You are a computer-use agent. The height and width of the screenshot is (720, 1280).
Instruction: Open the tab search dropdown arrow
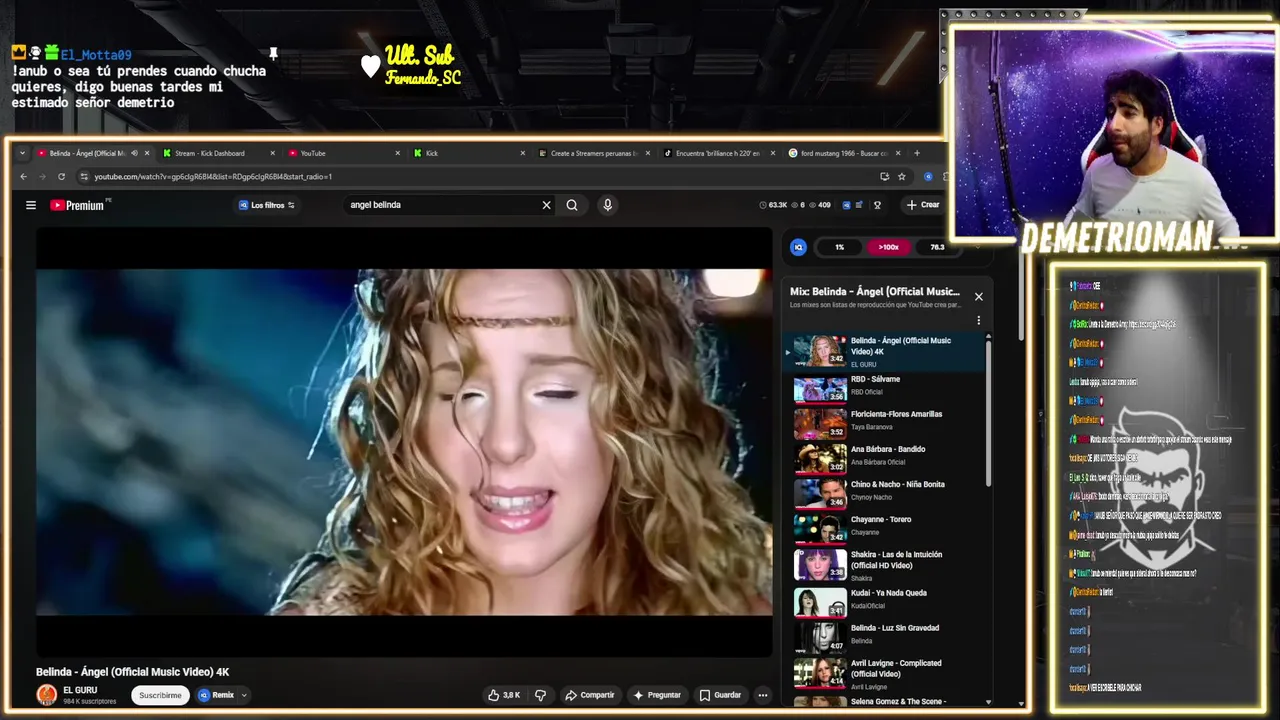pos(22,153)
